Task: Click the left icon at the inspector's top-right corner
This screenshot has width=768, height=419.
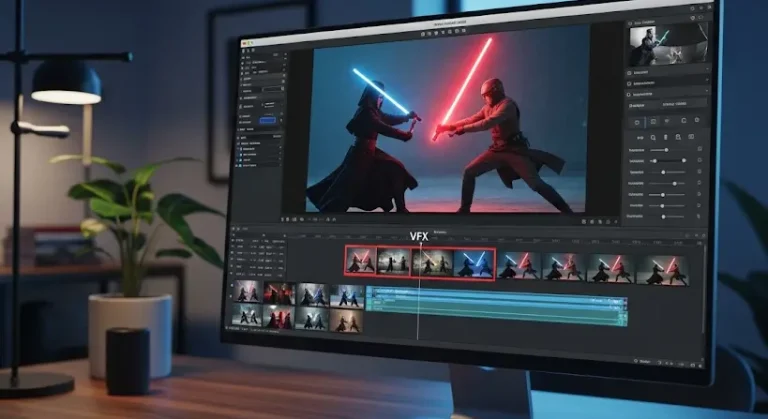Action: (692, 18)
